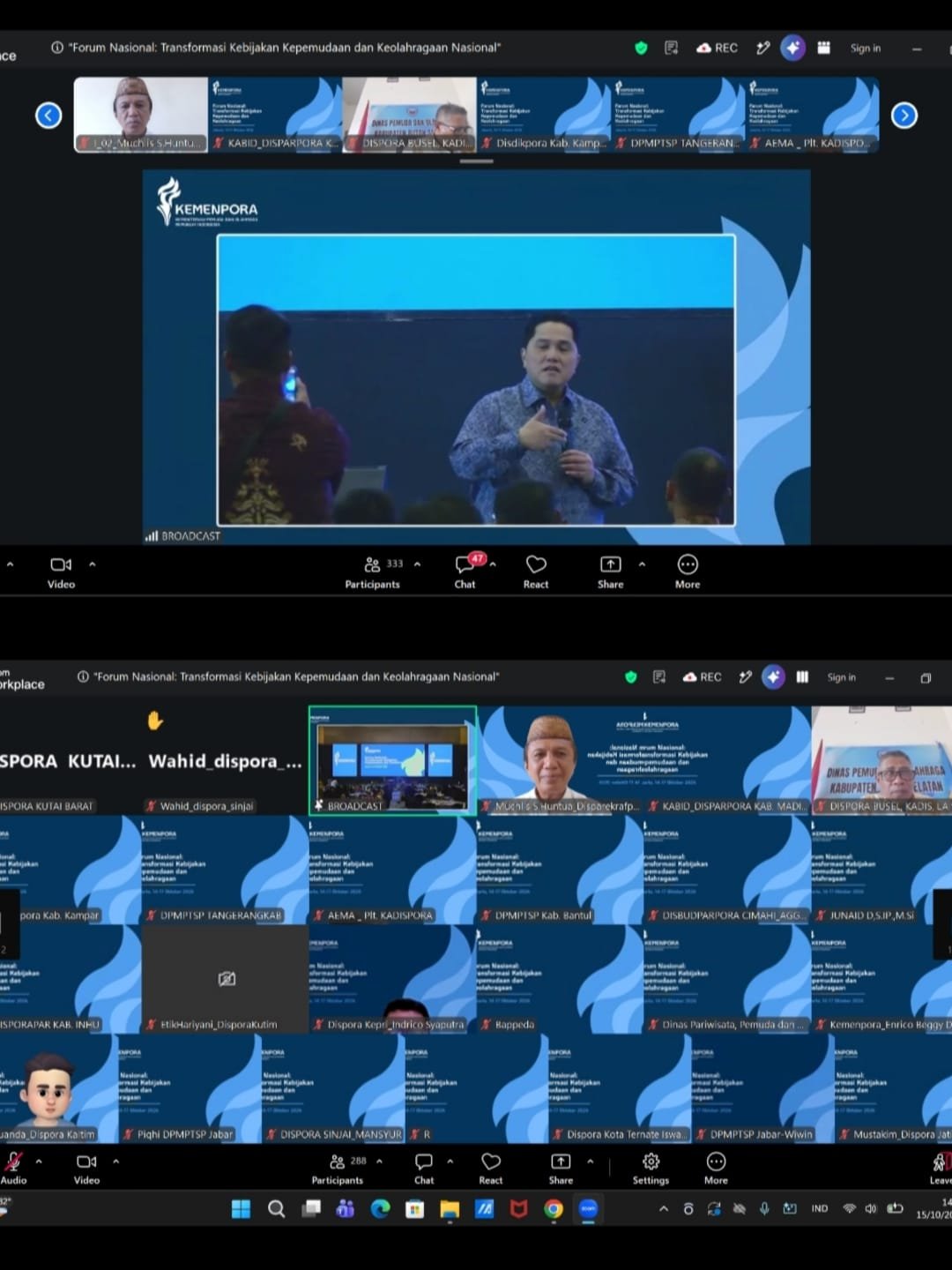
Task: Open AI Companion sparkle in lower Zoom window
Action: pos(773,676)
